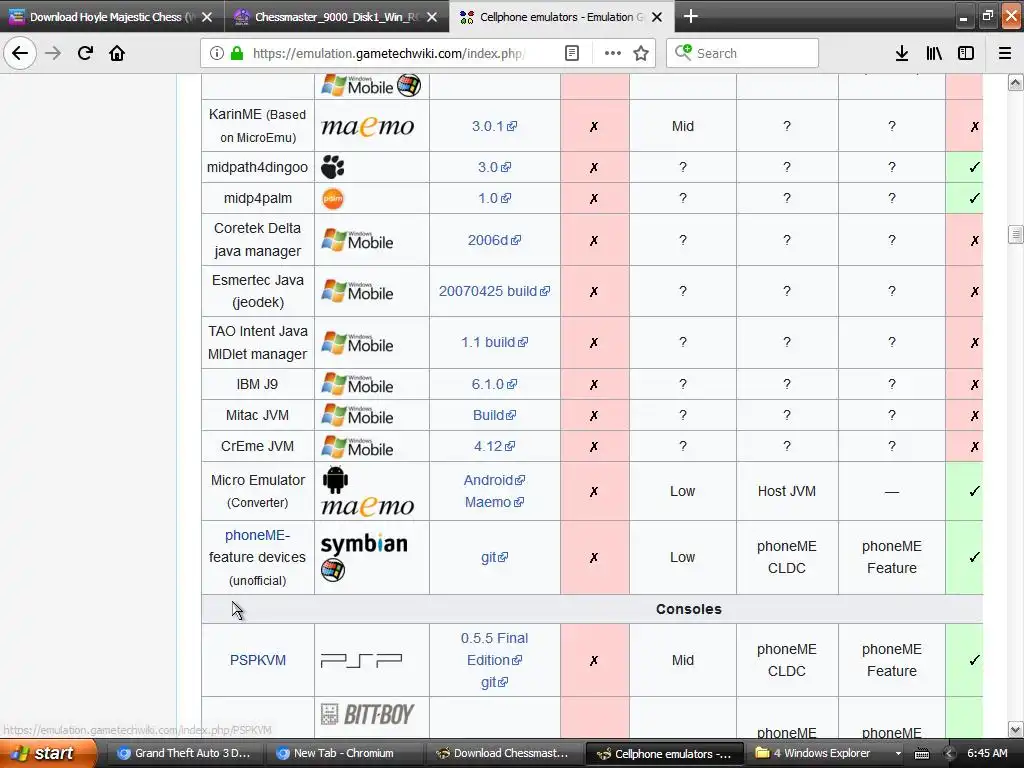Open the Windows start menu
Screen dimensions: 1024x768
pos(47,753)
